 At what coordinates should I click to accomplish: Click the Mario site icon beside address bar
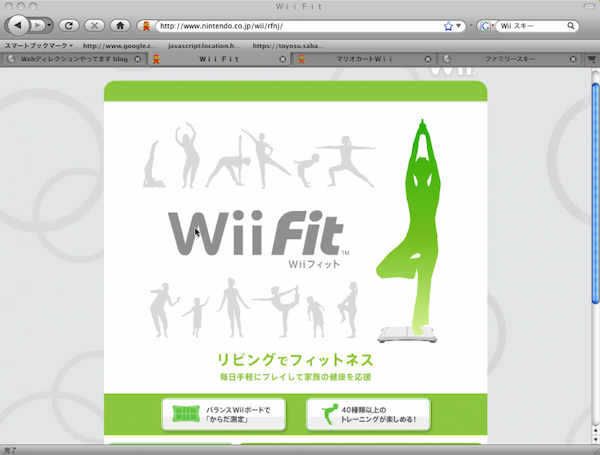coord(146,26)
